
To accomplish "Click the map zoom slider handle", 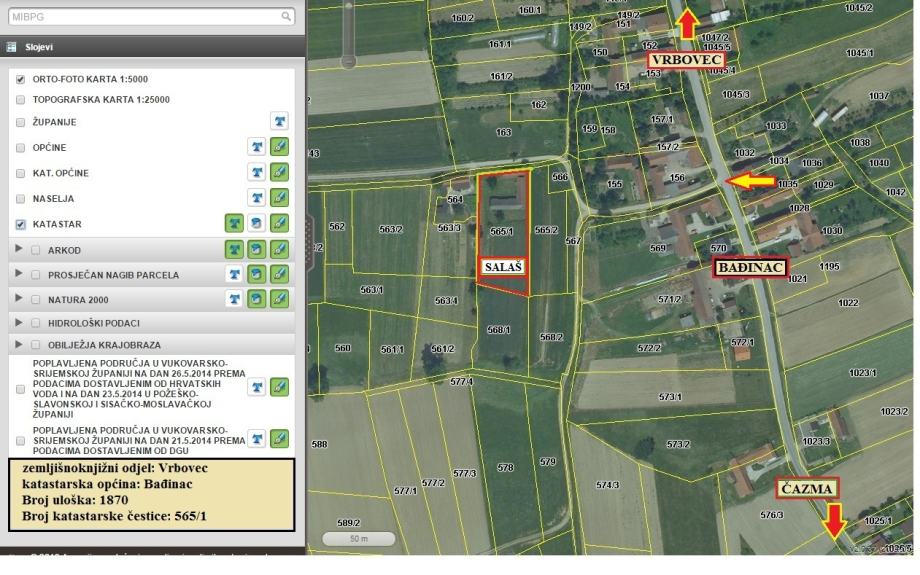I will [349, 60].
